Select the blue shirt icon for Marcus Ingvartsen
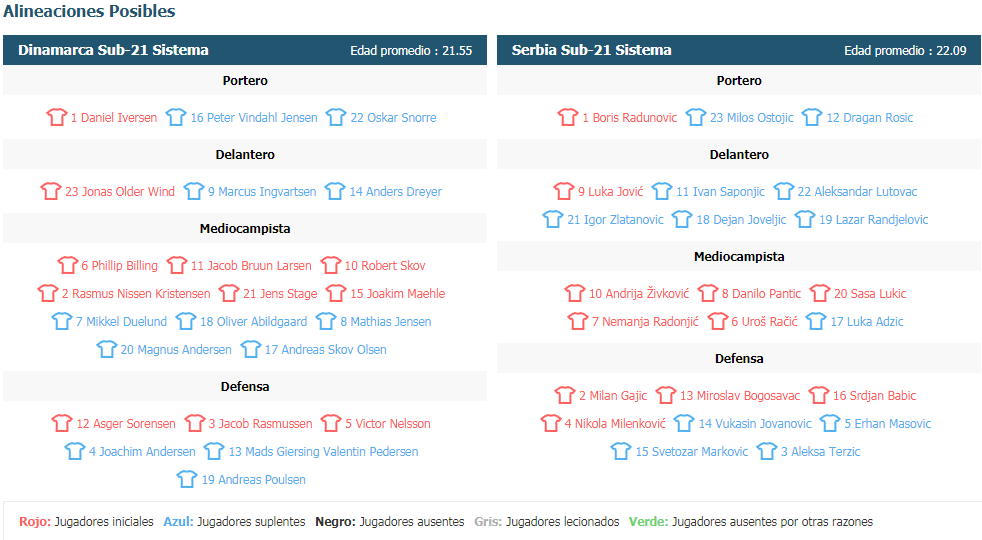 click(194, 191)
